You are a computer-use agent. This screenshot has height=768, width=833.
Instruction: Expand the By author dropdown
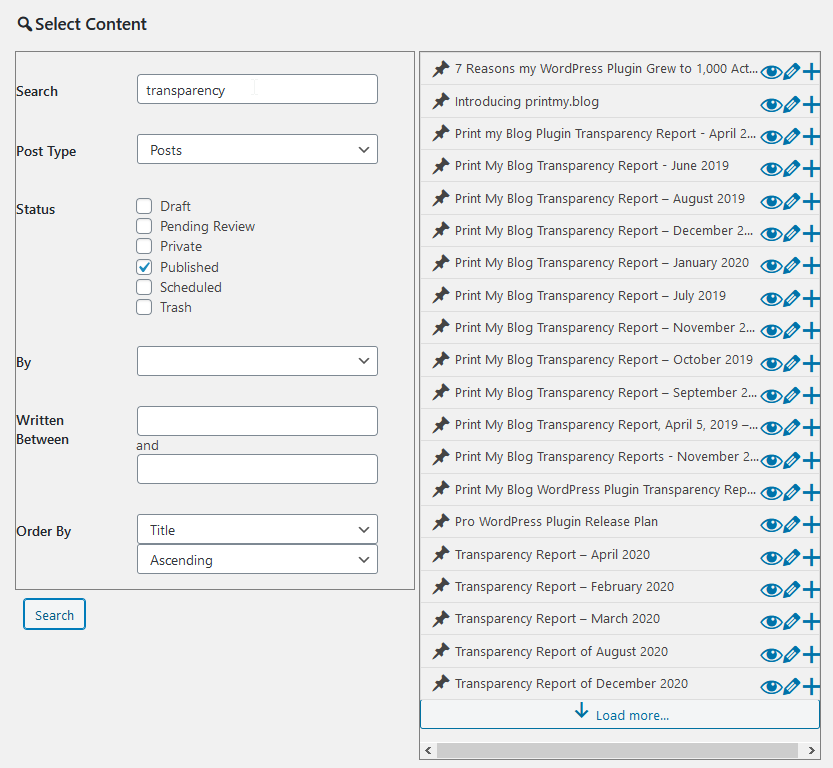(257, 361)
